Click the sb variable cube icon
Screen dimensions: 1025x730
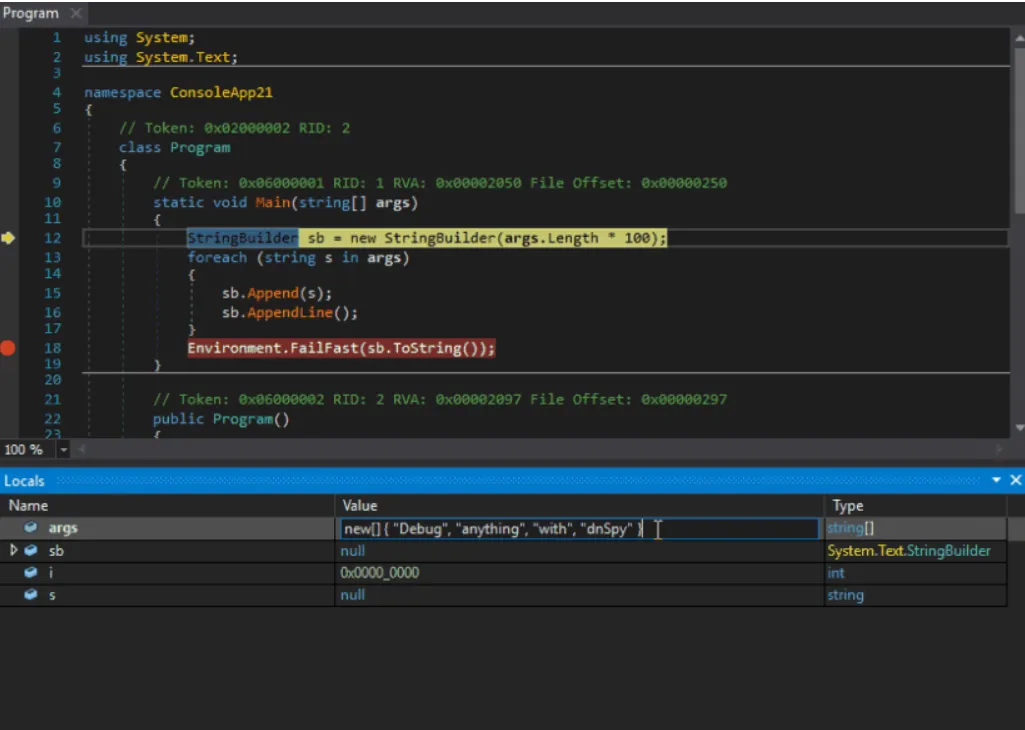[31, 551]
